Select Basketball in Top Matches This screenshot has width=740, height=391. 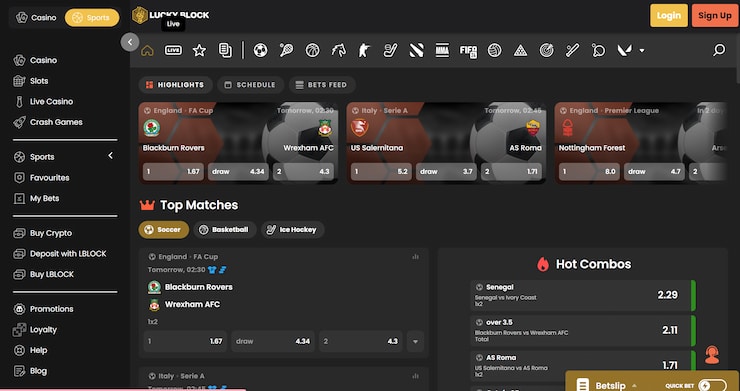[x=225, y=230]
